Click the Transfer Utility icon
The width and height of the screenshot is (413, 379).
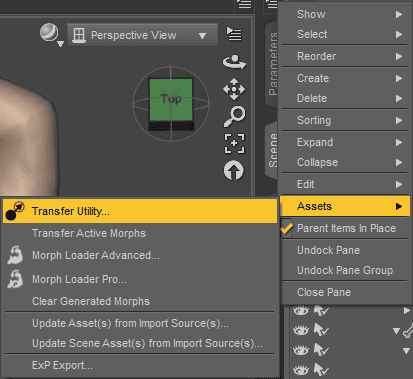tap(15, 211)
